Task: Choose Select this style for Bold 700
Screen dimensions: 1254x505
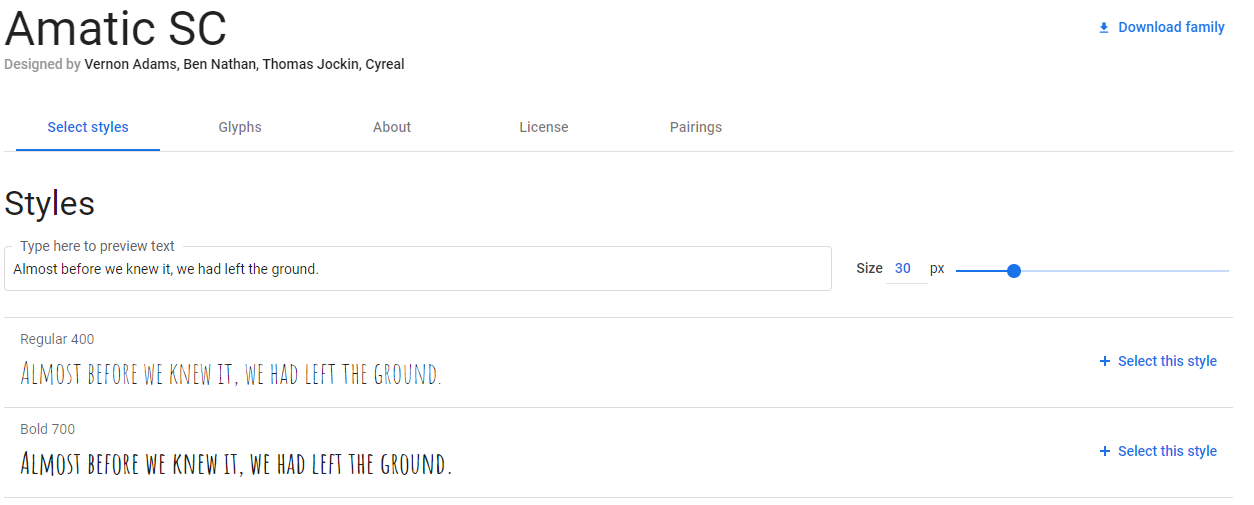Action: [1167, 451]
